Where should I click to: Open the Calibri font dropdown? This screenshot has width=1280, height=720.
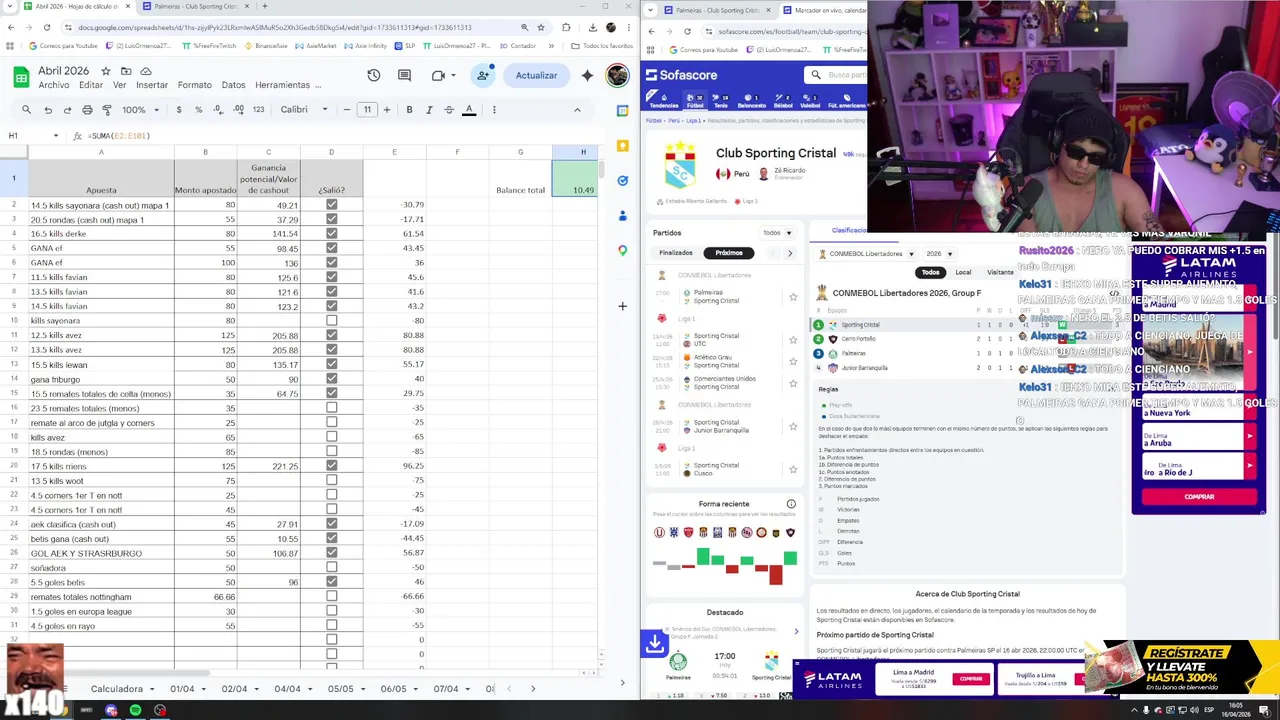pos(304,110)
